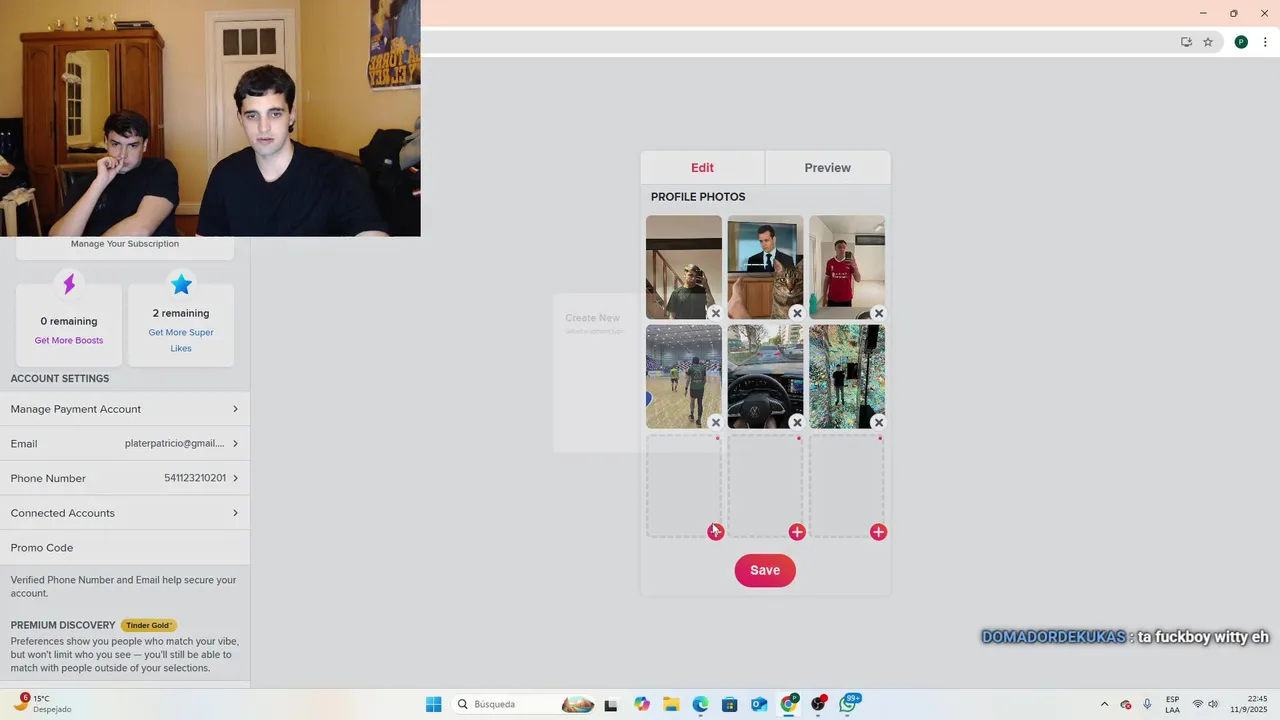The height and width of the screenshot is (720, 1280).
Task: Click the ACCOUNT SETTINGS heading
Action: (x=60, y=379)
